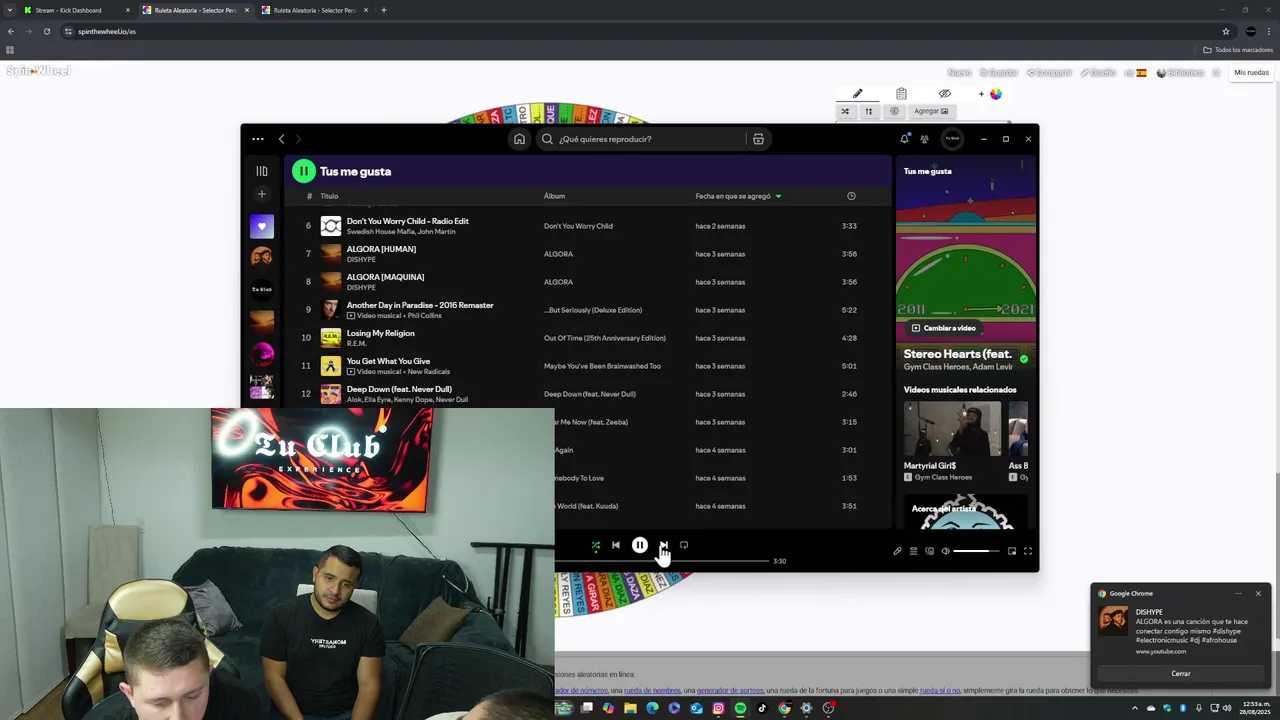Go to Spotify Home icon
This screenshot has height=720, width=1280.
(x=519, y=139)
